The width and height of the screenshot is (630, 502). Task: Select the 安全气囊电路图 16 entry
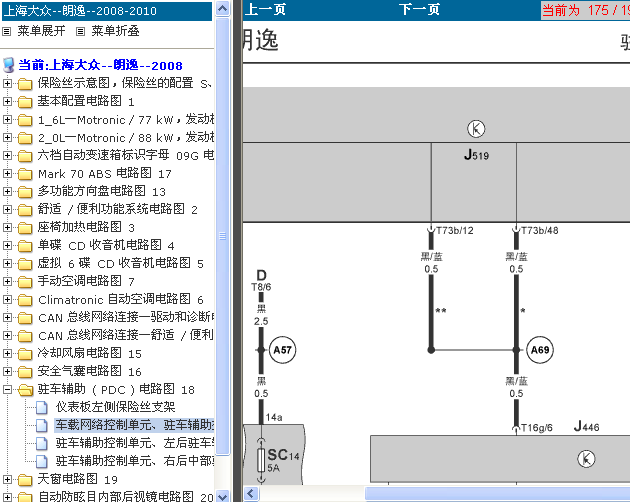pyautogui.click(x=89, y=371)
